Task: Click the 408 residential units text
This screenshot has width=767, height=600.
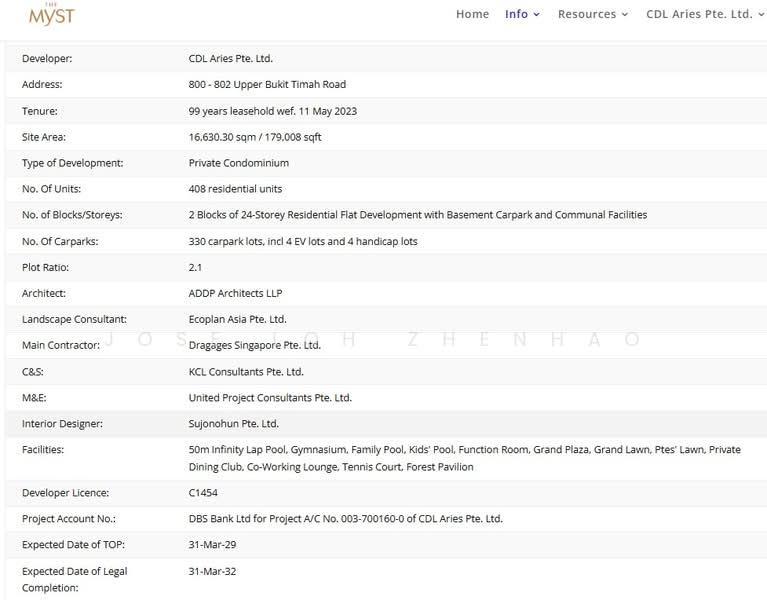Action: coord(235,189)
